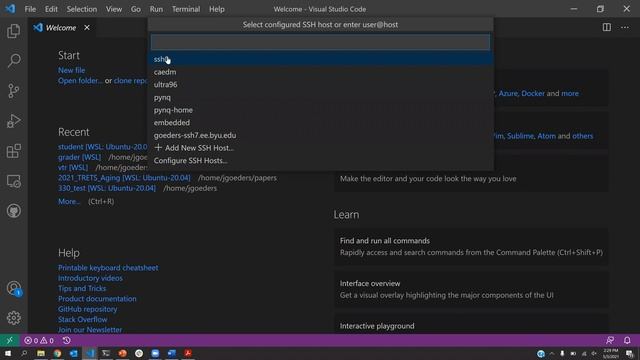Open GitHub repository link
This screenshot has height=360, width=640.
coord(87,309)
